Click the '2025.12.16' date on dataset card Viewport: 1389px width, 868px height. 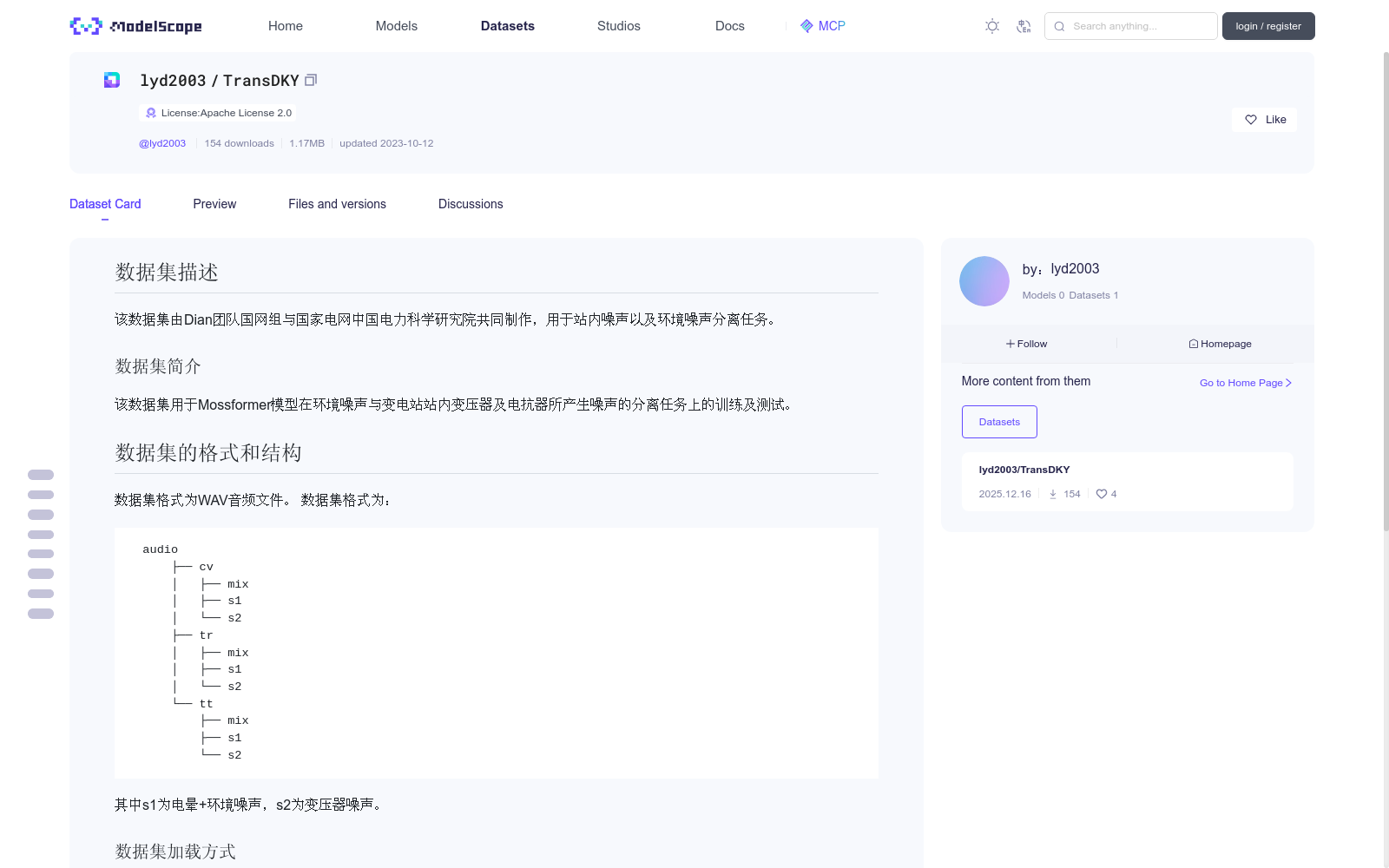tap(1005, 494)
